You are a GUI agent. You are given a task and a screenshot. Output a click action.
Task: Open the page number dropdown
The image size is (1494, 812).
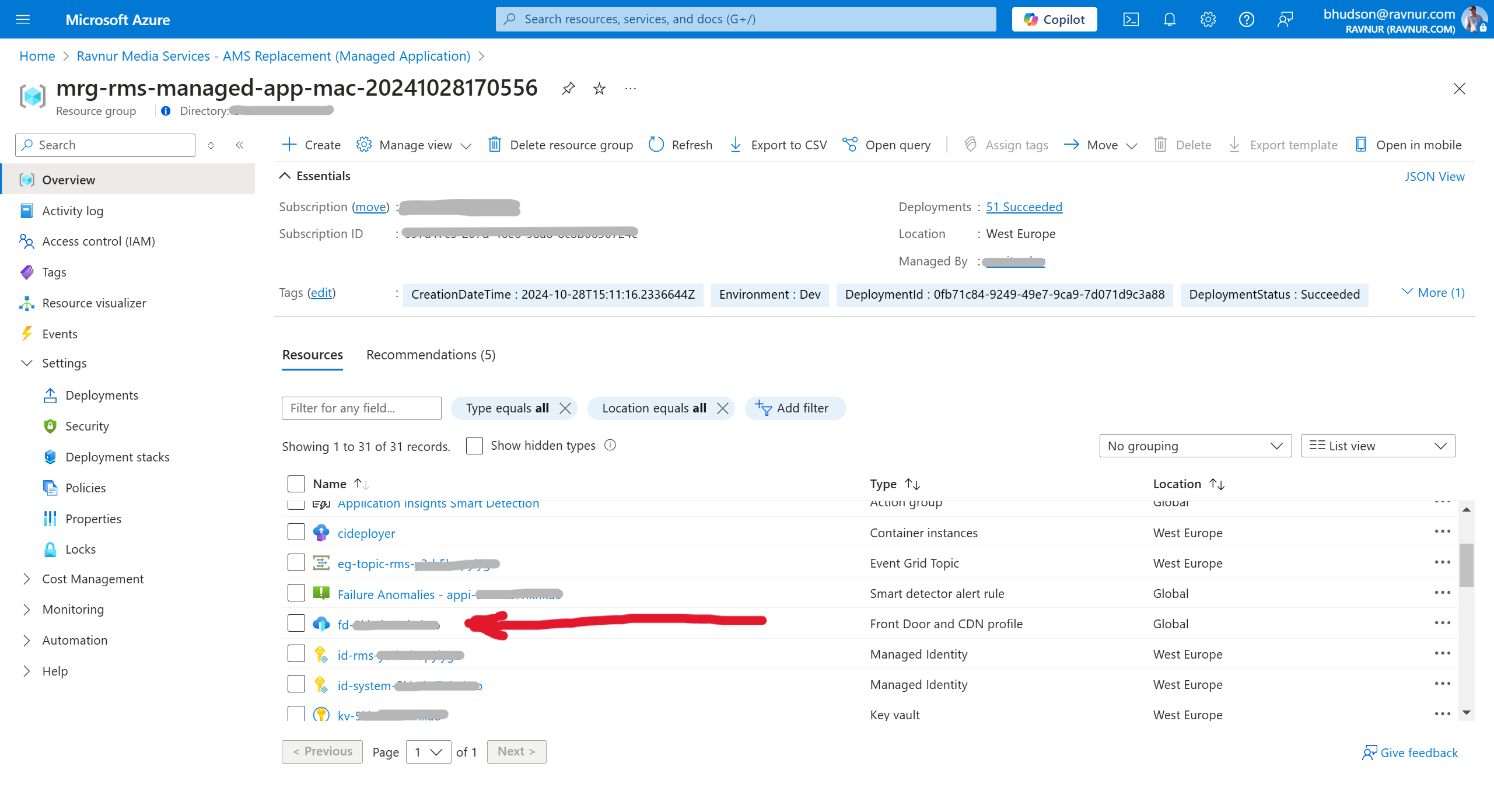click(x=428, y=752)
